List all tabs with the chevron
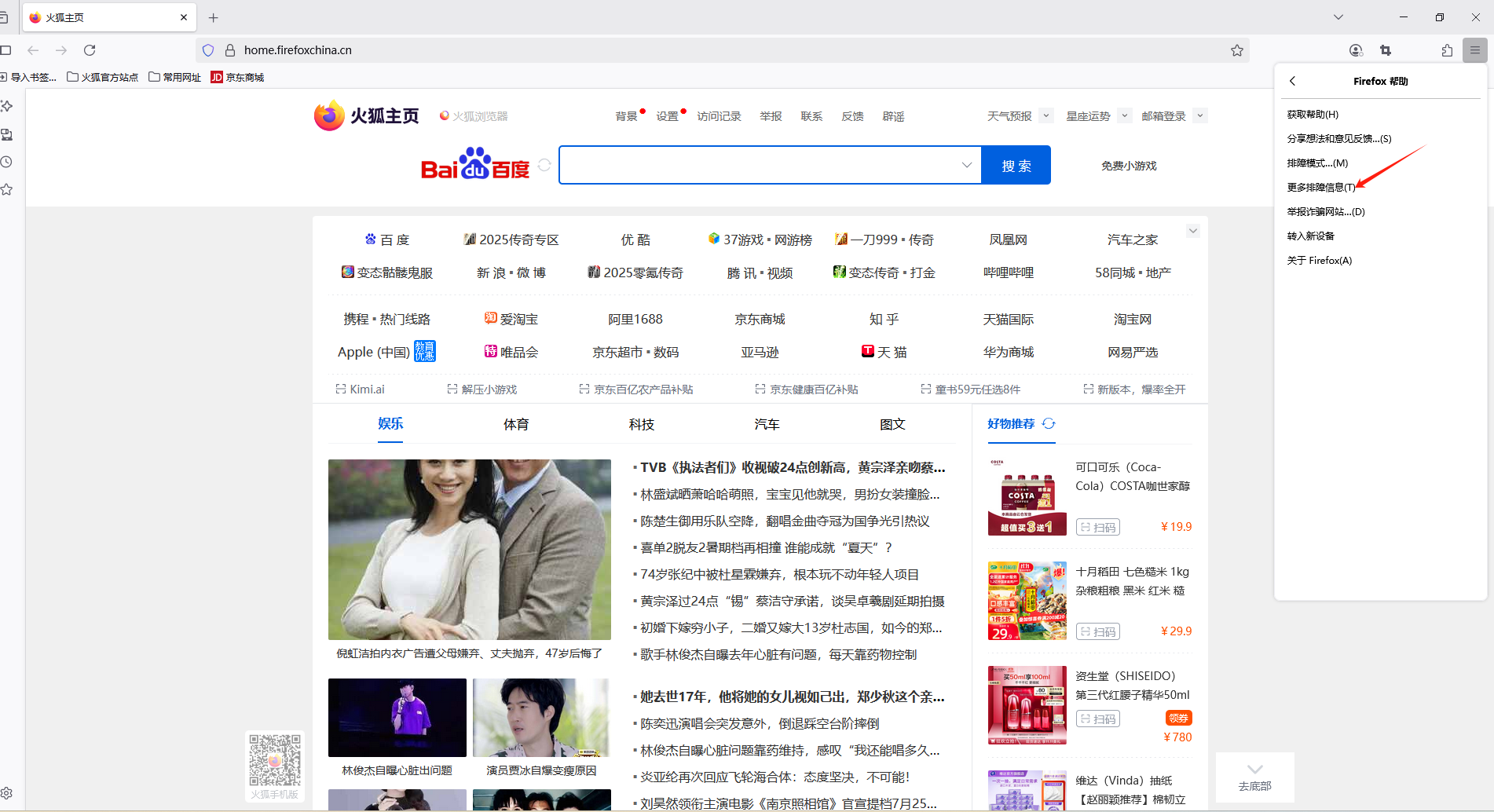The width and height of the screenshot is (1494, 812). 1338,17
